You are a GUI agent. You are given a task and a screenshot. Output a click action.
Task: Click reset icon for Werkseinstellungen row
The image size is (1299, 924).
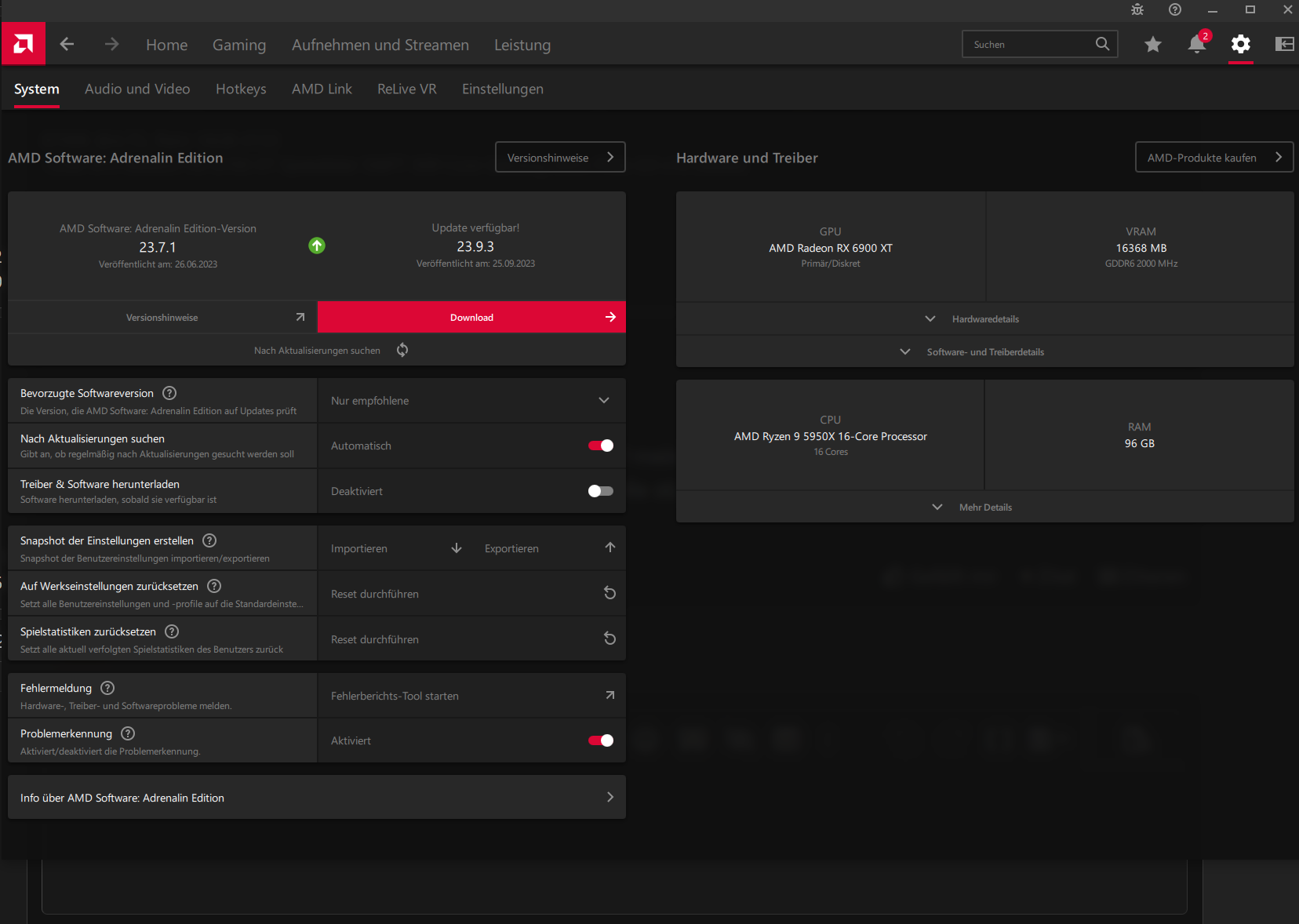tap(609, 593)
